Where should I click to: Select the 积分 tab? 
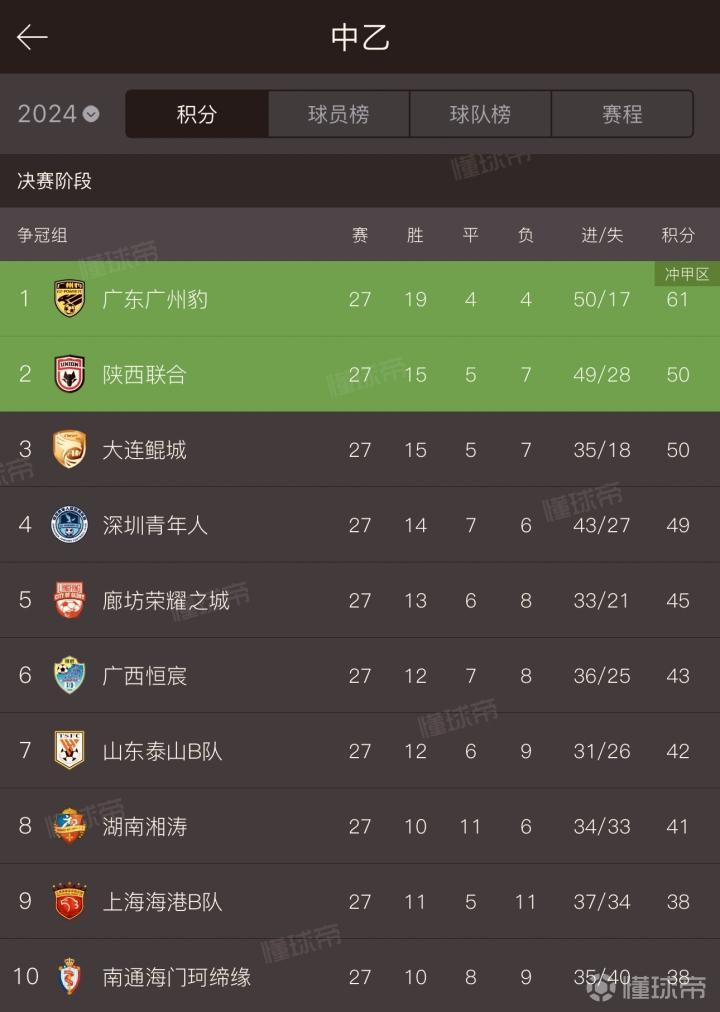pyautogui.click(x=197, y=114)
